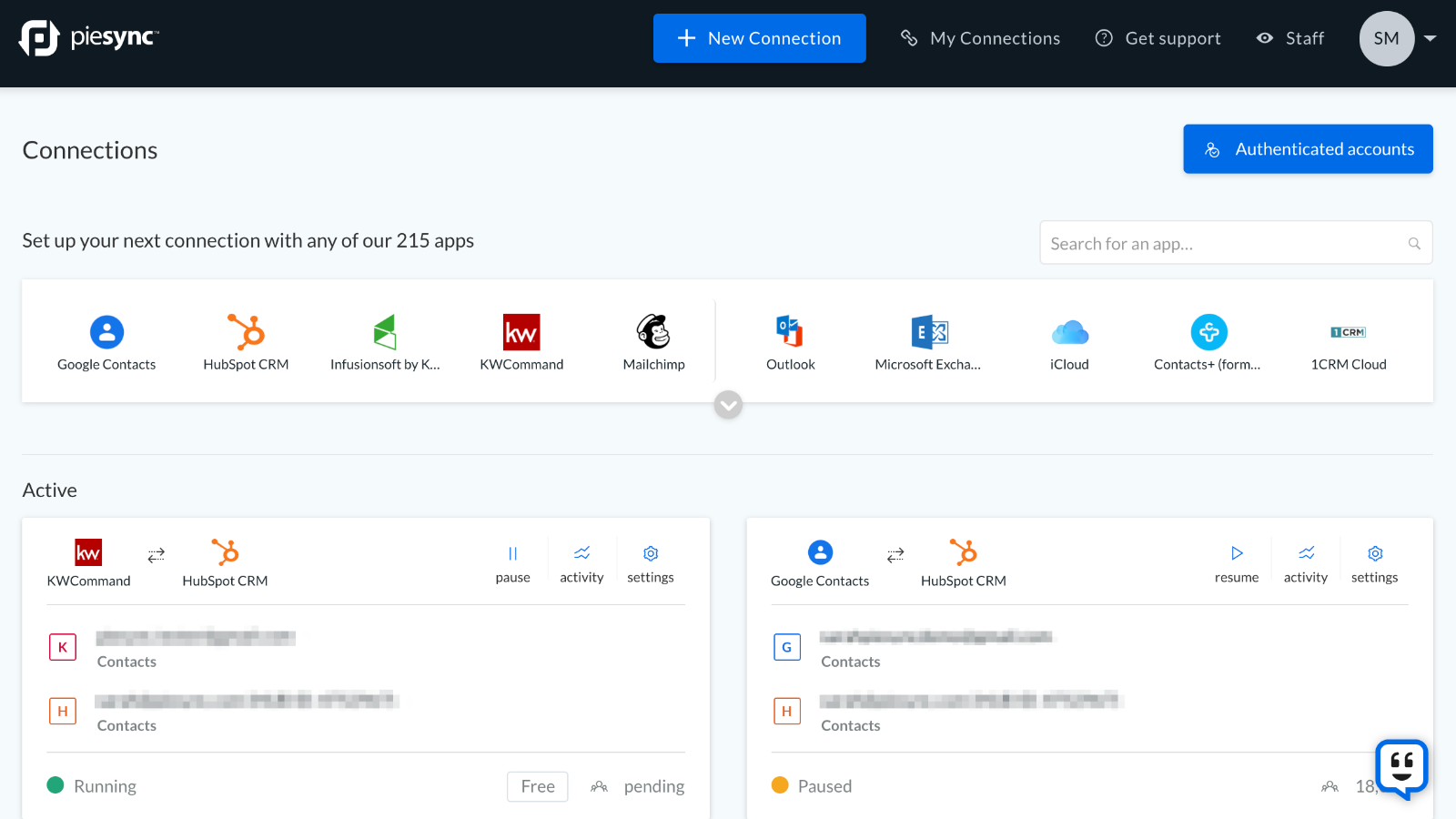Click HubSpot logo in Google Contacts card
This screenshot has width=1456, height=819.
pyautogui.click(x=963, y=552)
